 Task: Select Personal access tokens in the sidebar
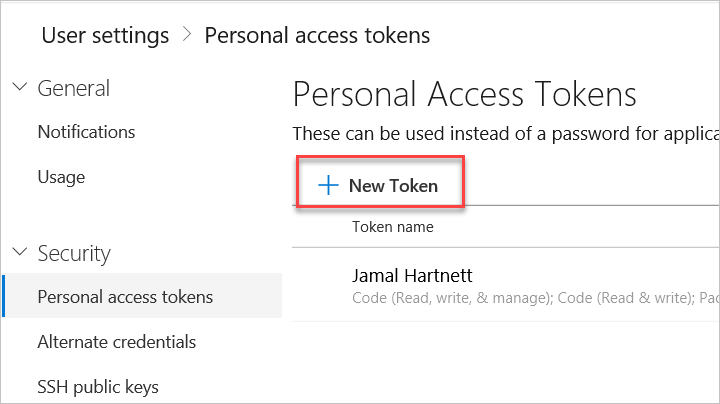(x=125, y=296)
